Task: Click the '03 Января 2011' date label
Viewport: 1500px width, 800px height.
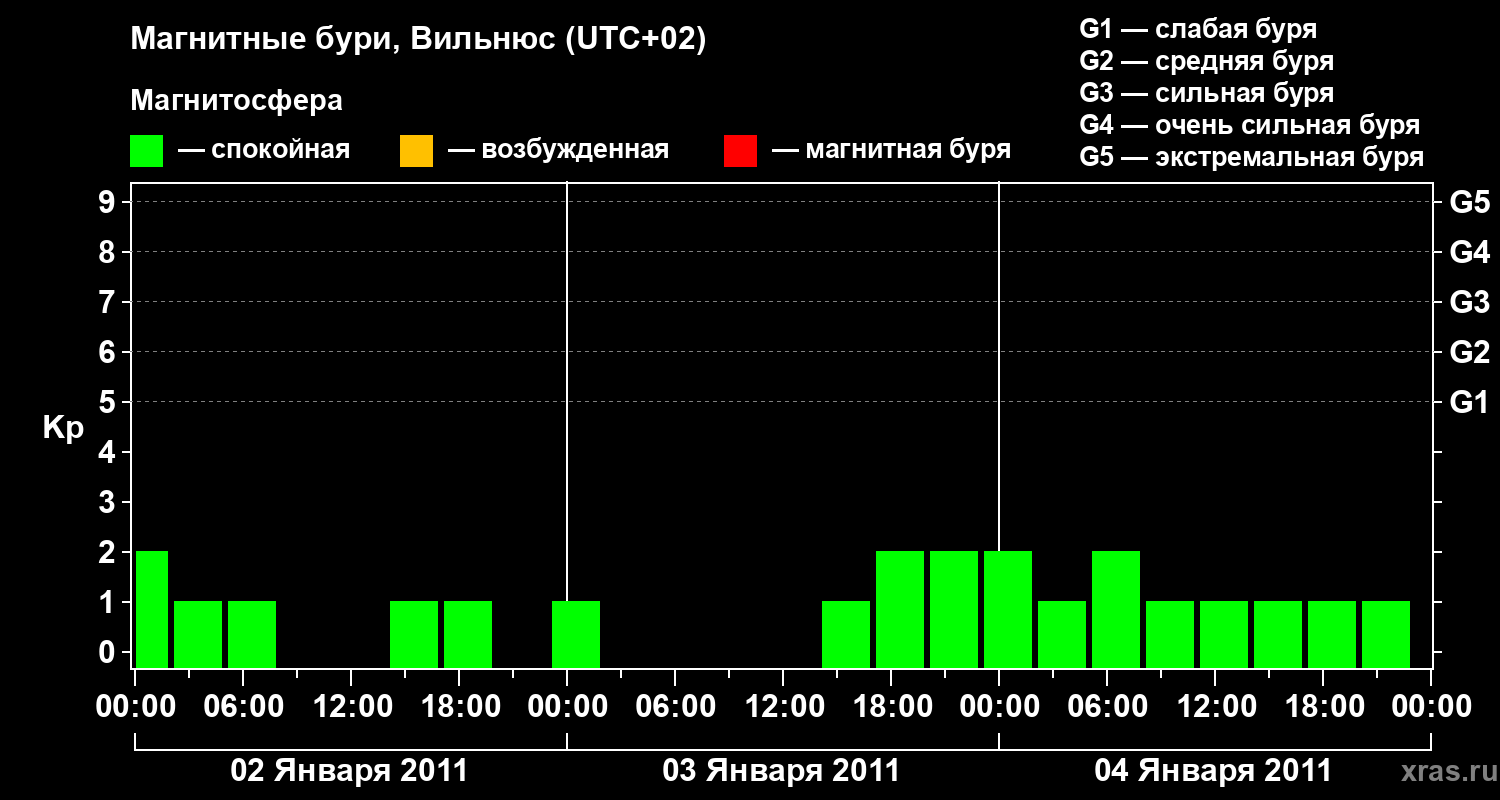Action: [x=781, y=771]
